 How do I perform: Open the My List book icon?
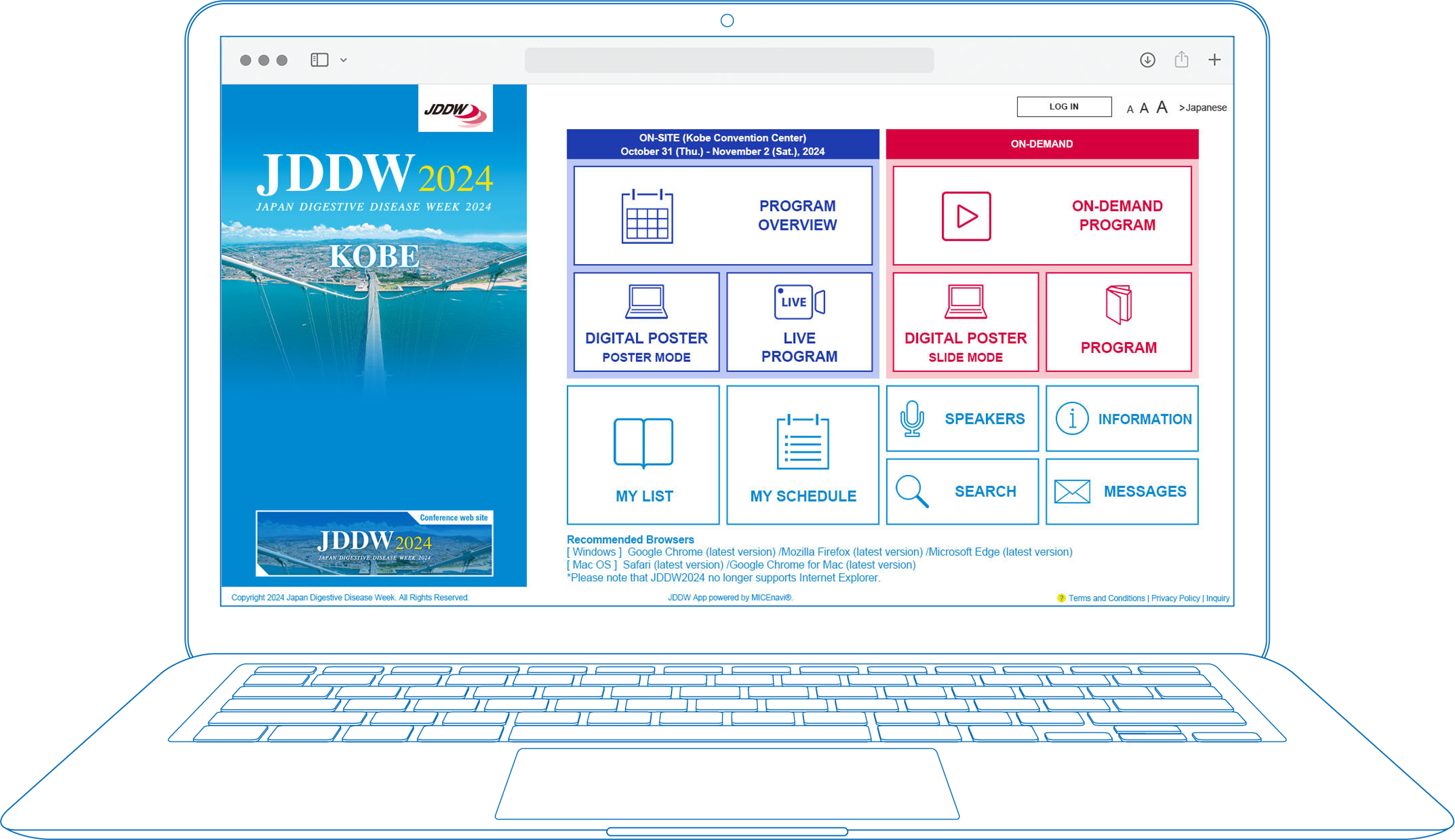[643, 443]
